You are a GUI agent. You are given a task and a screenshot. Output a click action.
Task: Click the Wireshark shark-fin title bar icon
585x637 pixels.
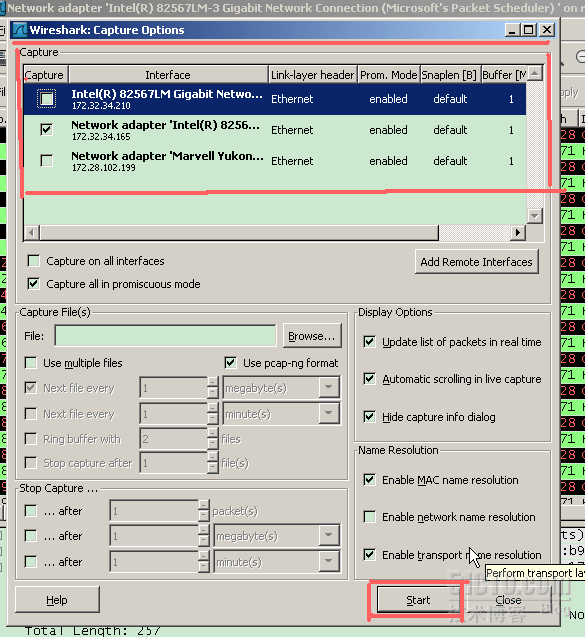click(x=20, y=30)
